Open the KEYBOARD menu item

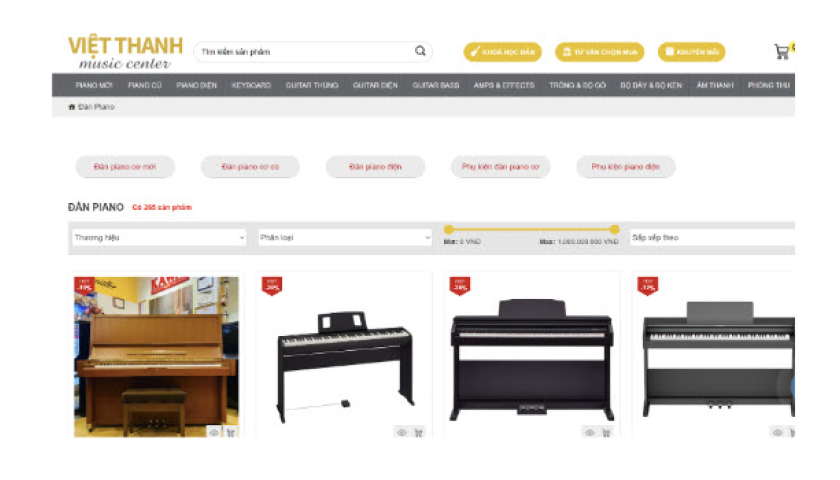(x=251, y=85)
